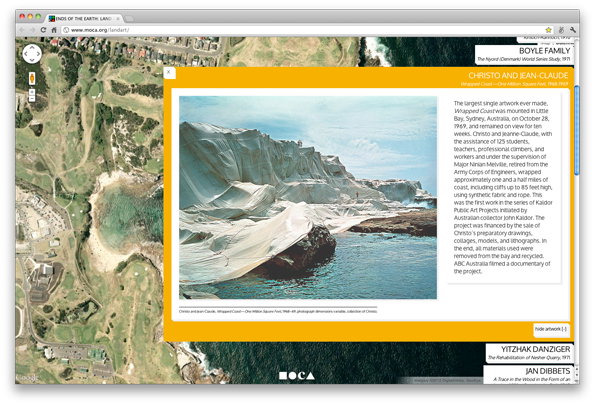
Task: Zoom in on the map
Action: click(32, 92)
